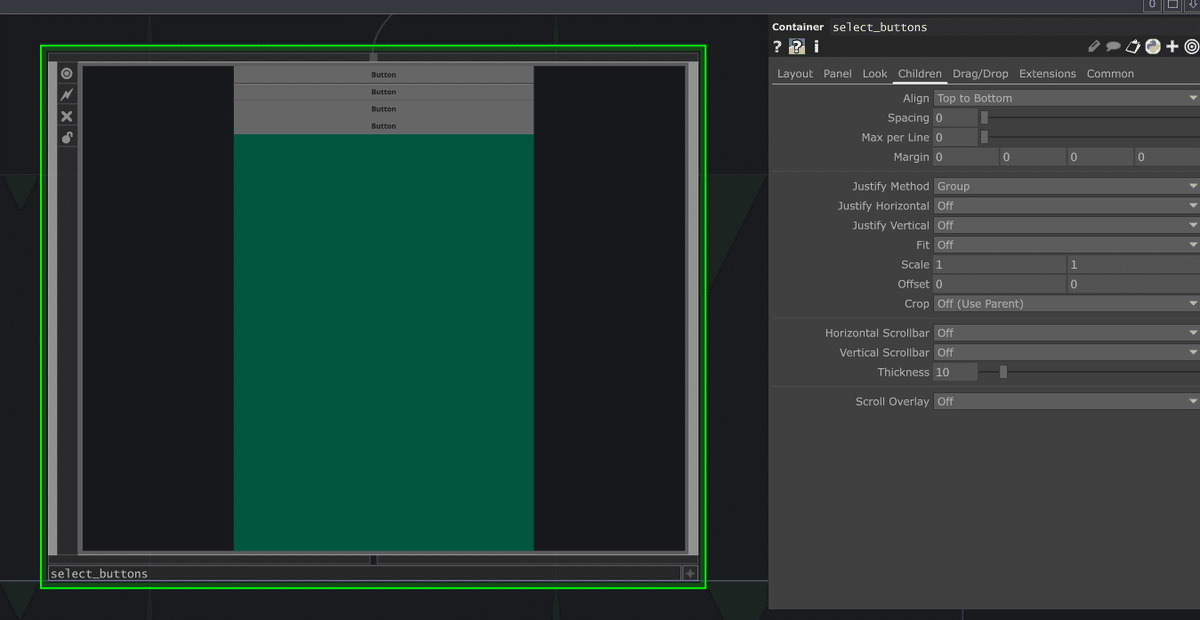Open the Vertical Scrollbar dropdown

[x=1066, y=353]
